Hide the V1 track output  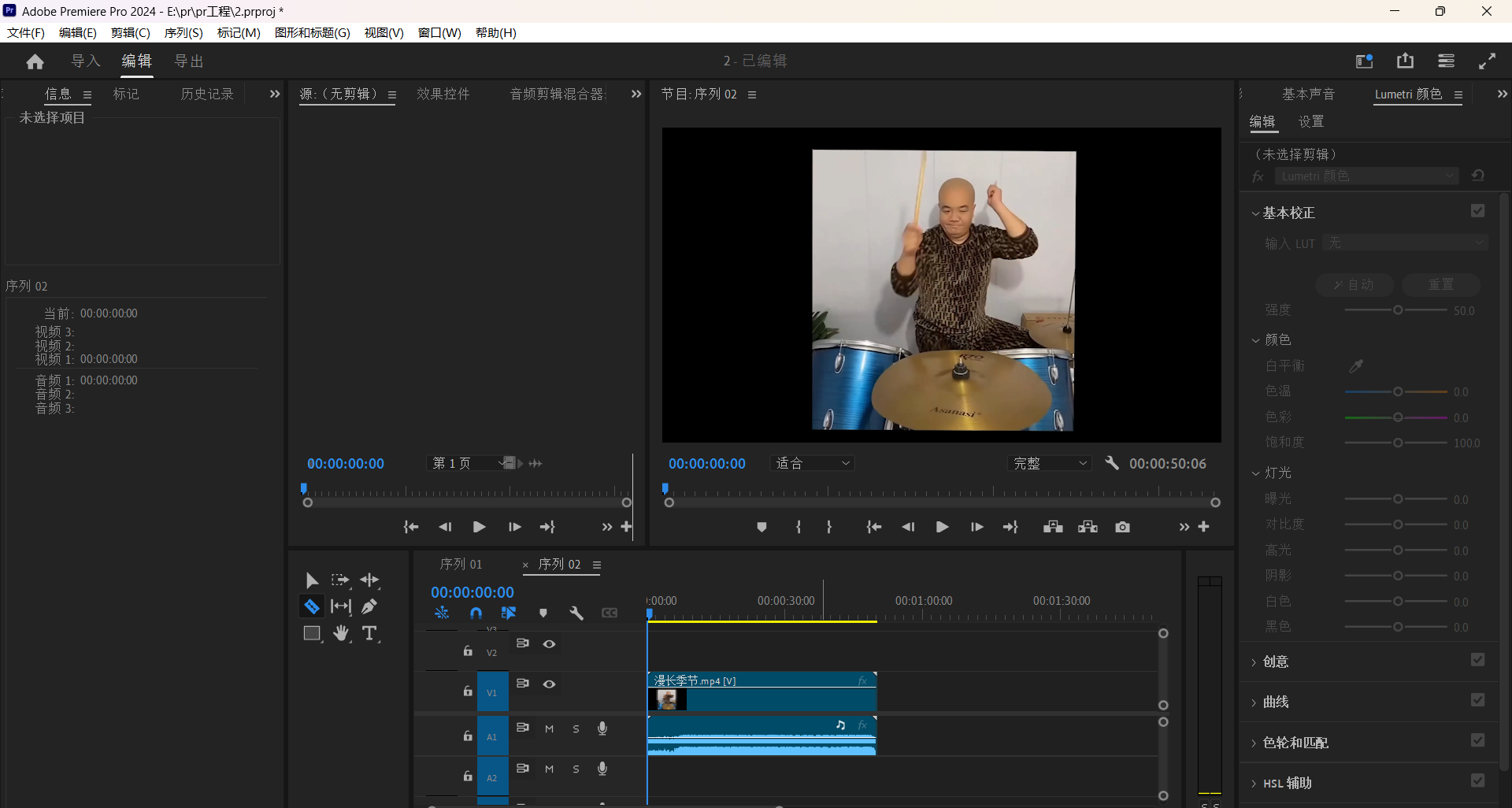[549, 684]
